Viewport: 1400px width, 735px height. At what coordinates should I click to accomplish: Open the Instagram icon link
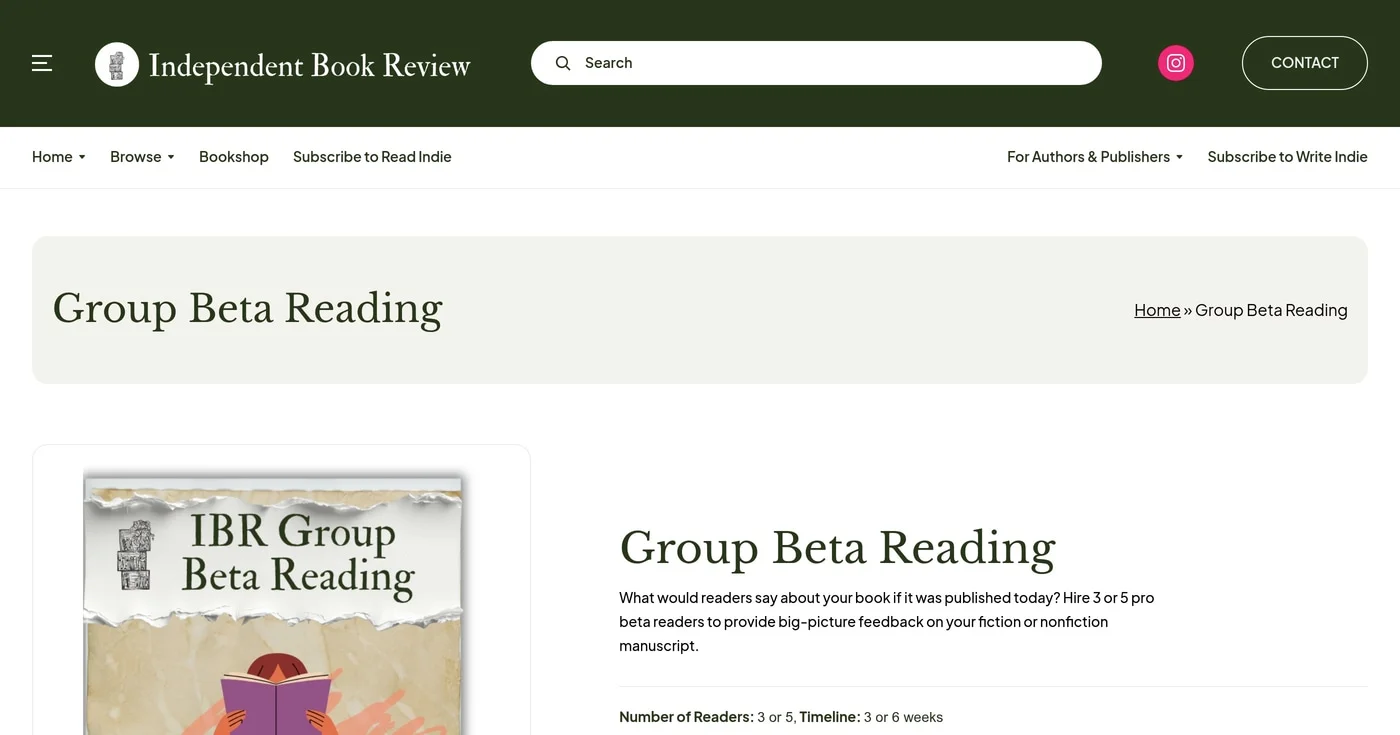click(x=1176, y=63)
